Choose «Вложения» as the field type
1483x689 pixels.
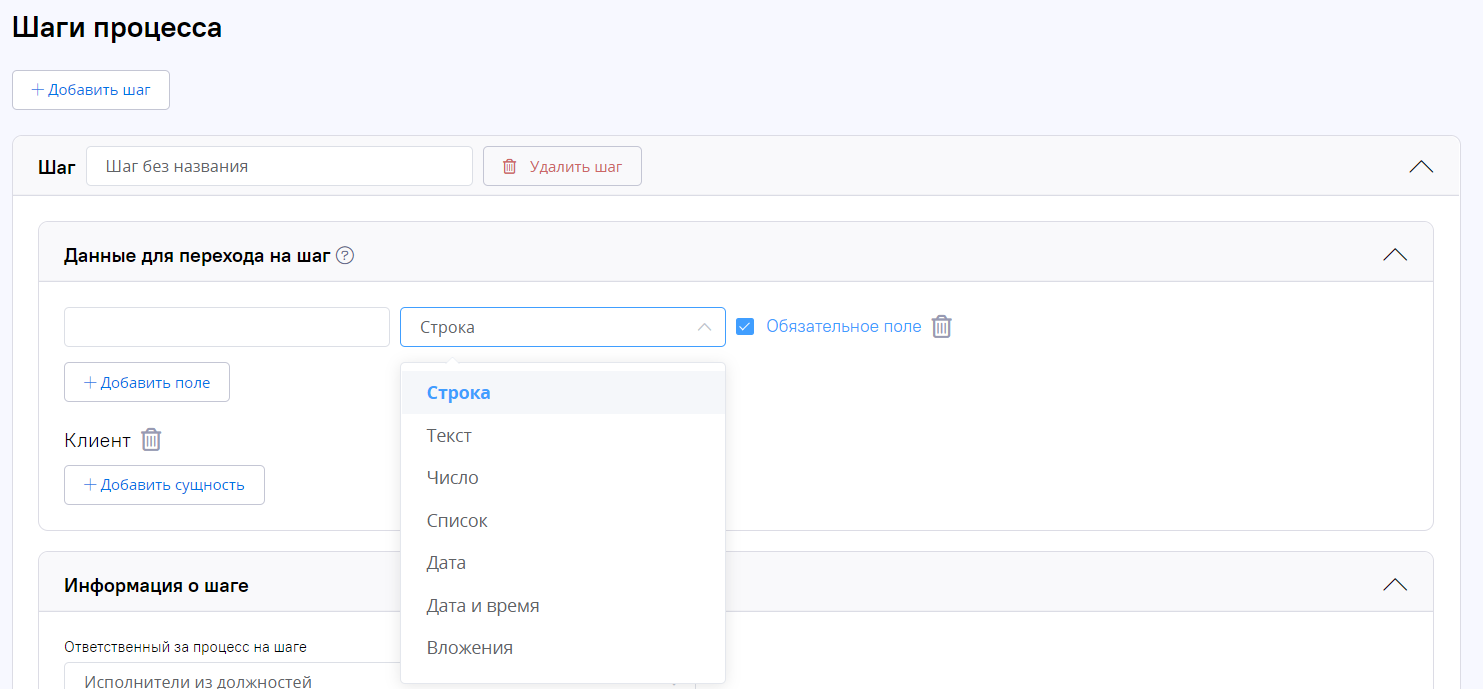(x=470, y=647)
